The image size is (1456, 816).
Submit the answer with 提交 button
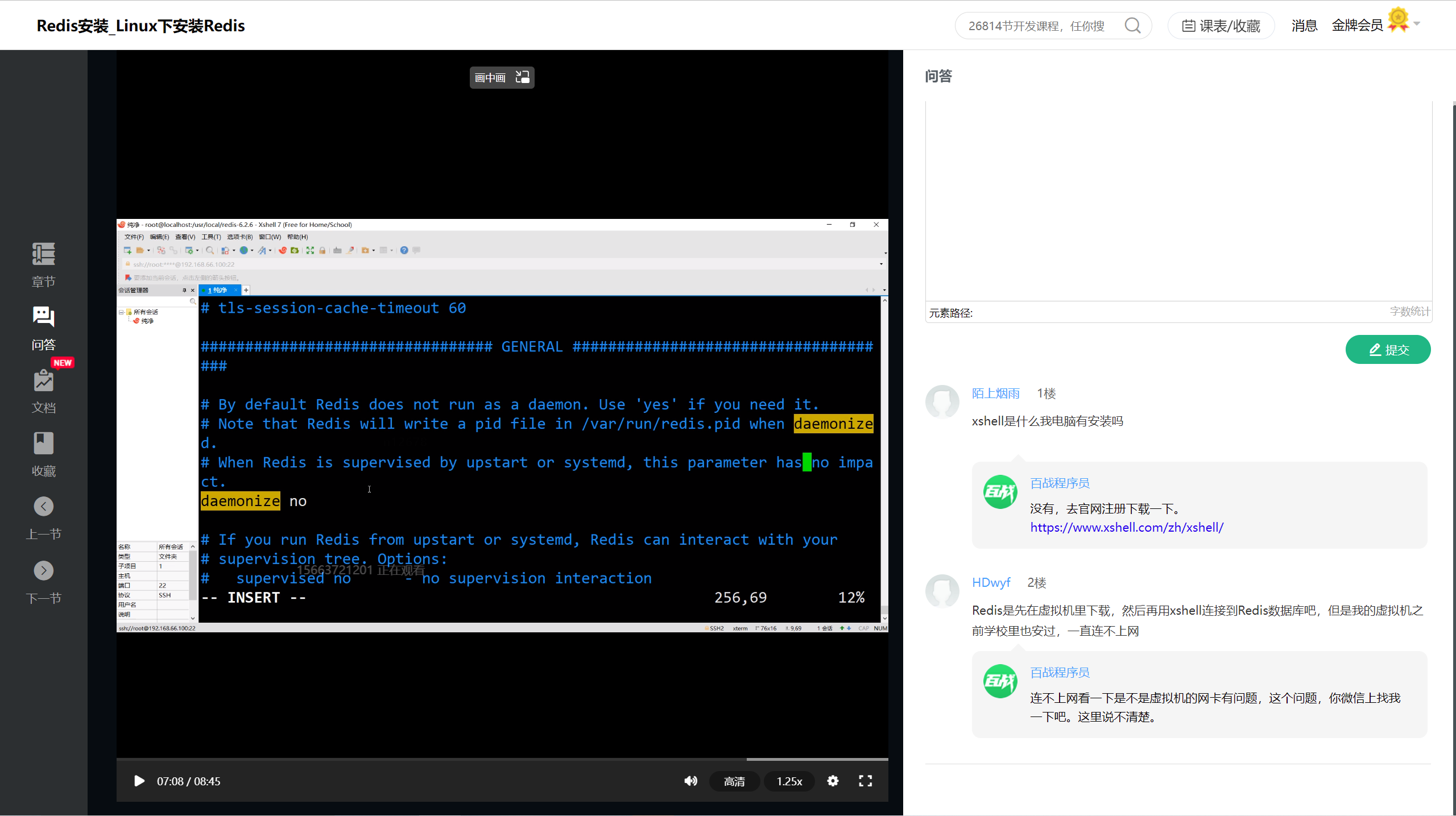1388,349
